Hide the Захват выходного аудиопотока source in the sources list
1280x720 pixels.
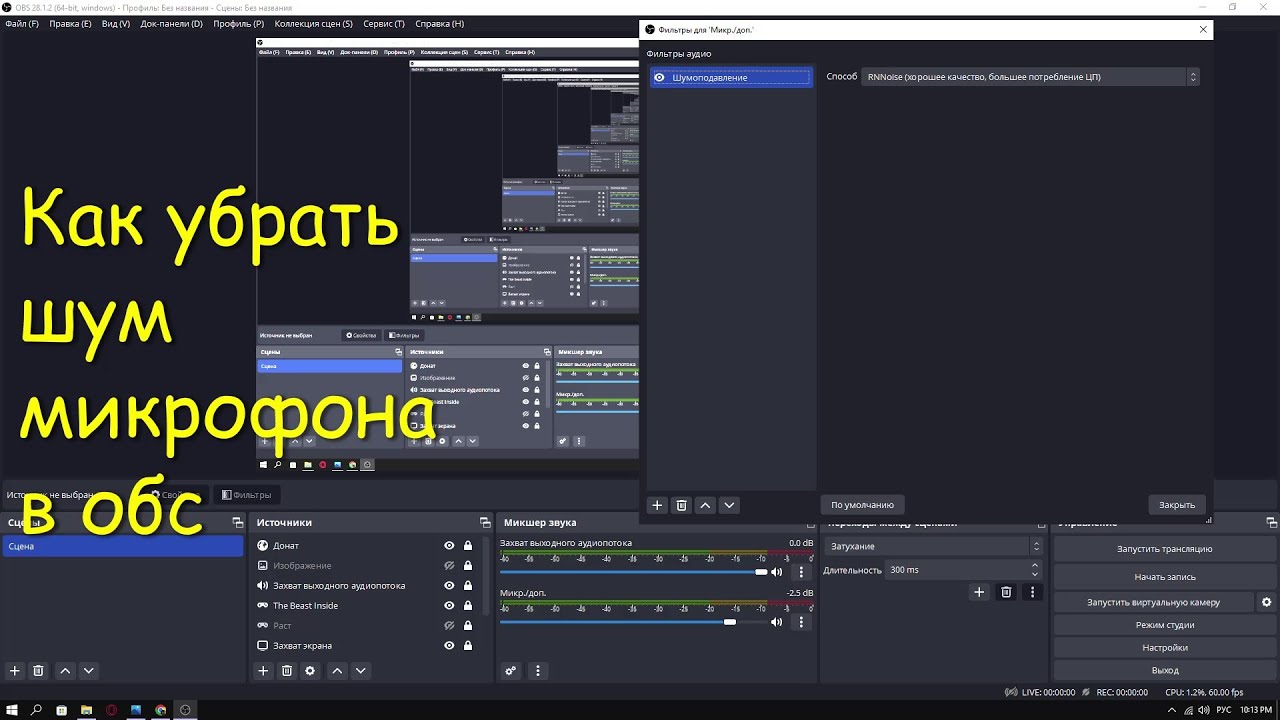pyautogui.click(x=449, y=585)
